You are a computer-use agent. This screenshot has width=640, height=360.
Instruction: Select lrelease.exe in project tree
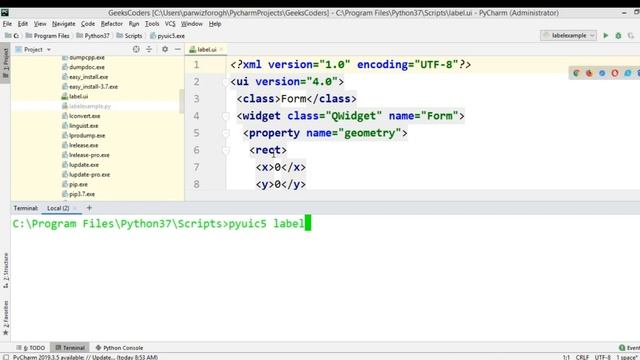pyautogui.click(x=80, y=145)
